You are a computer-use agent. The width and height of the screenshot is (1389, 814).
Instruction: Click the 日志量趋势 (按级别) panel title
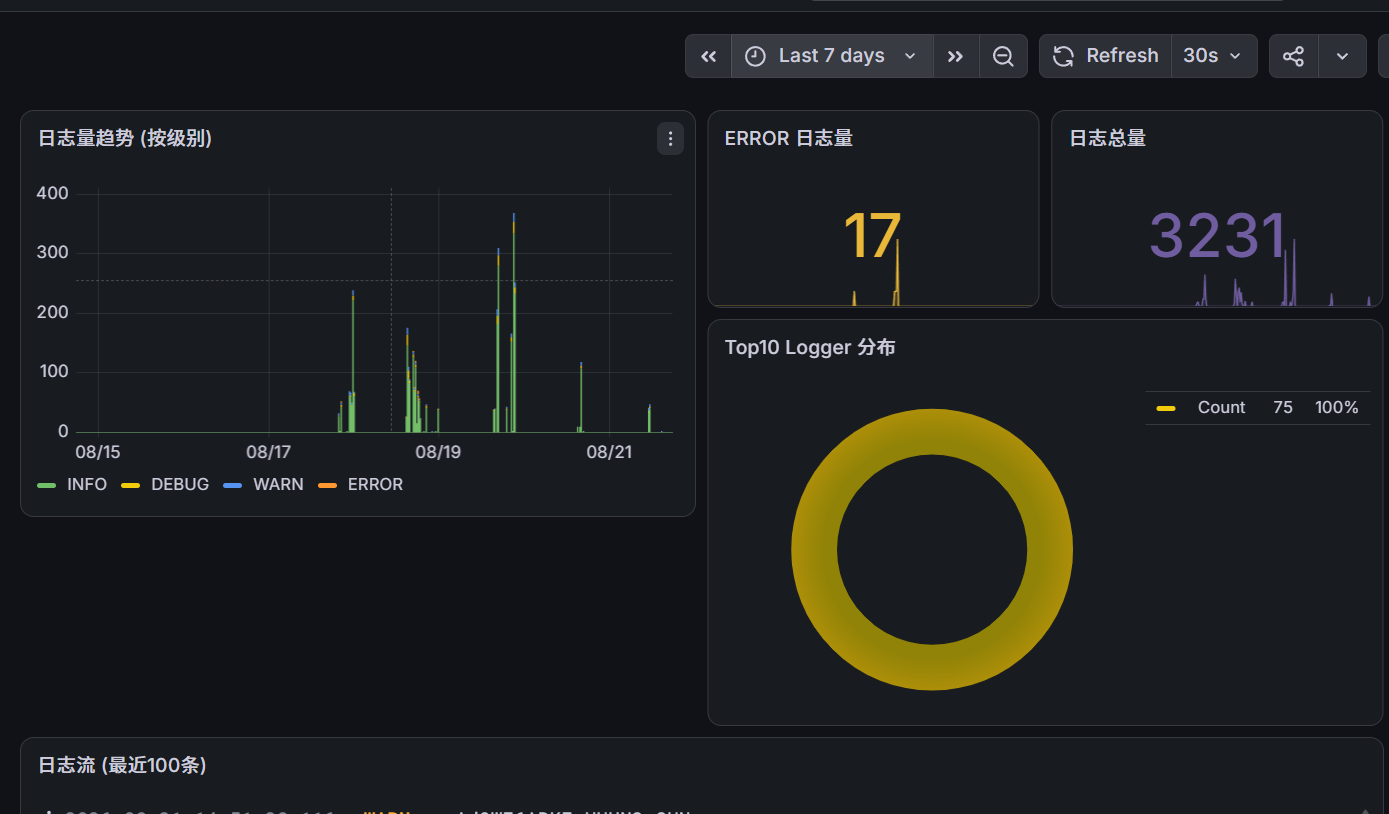click(x=125, y=138)
